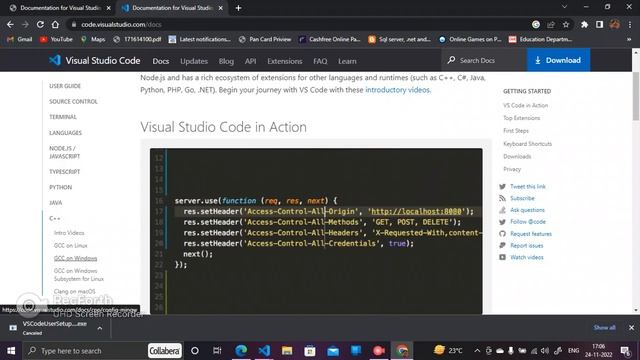Click the Request features GitHub icon
The height and width of the screenshot is (360, 640).
(502, 234)
